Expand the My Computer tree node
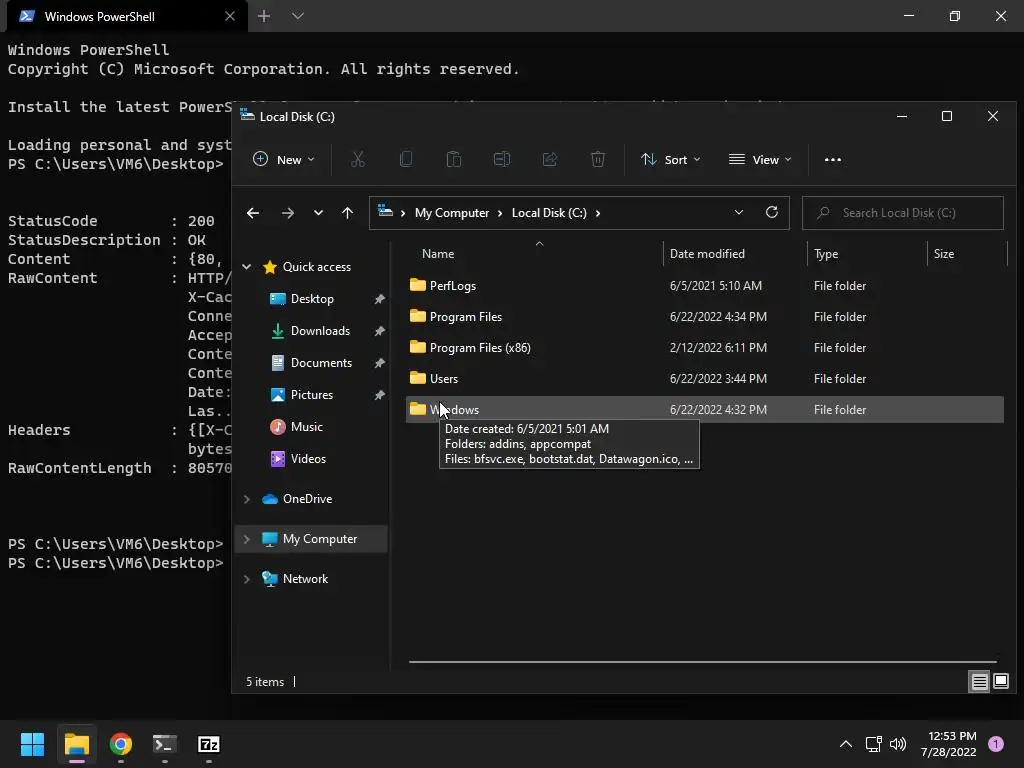 (x=247, y=539)
